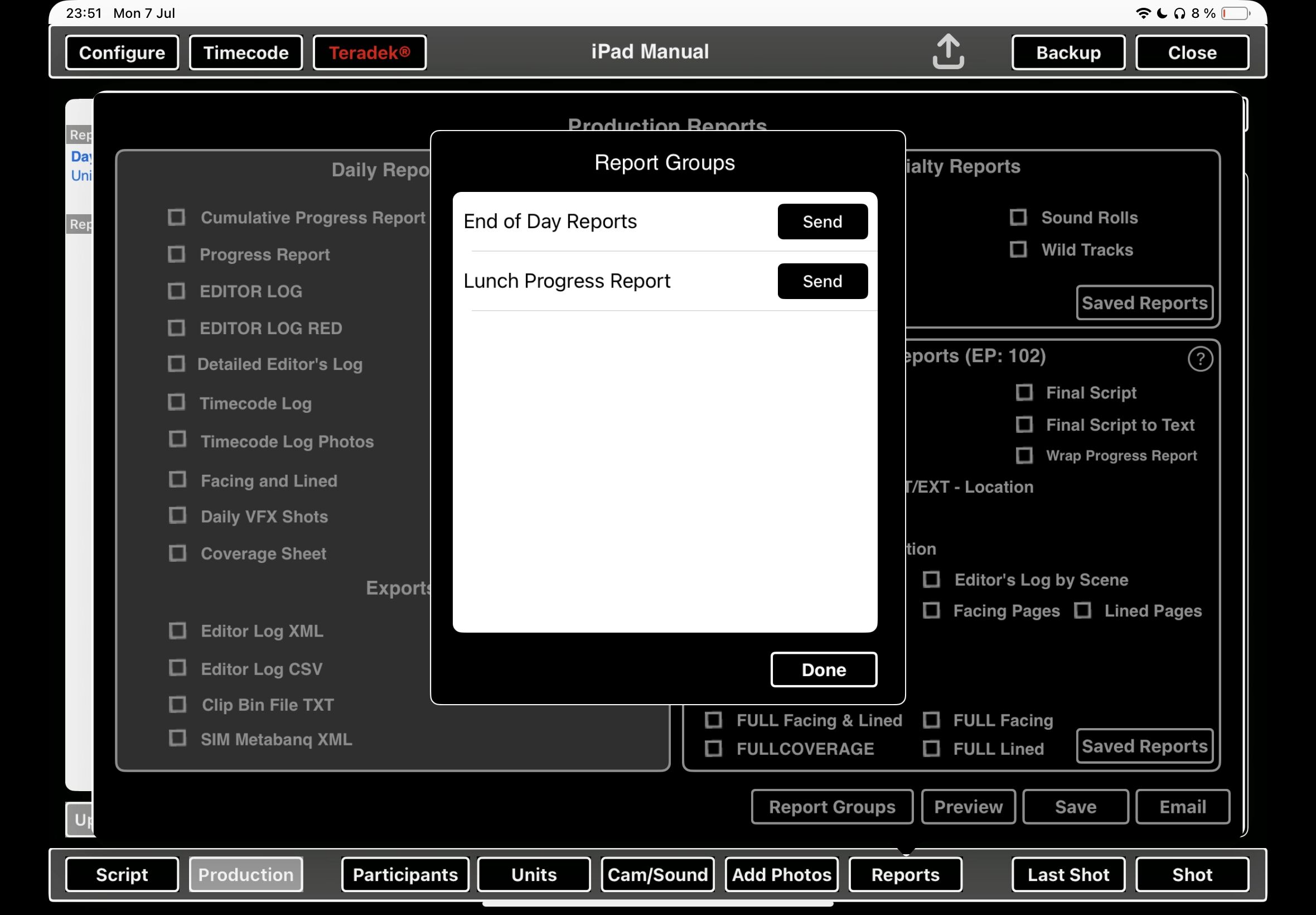Switch to the Script tab
The width and height of the screenshot is (1316, 915).
[122, 874]
